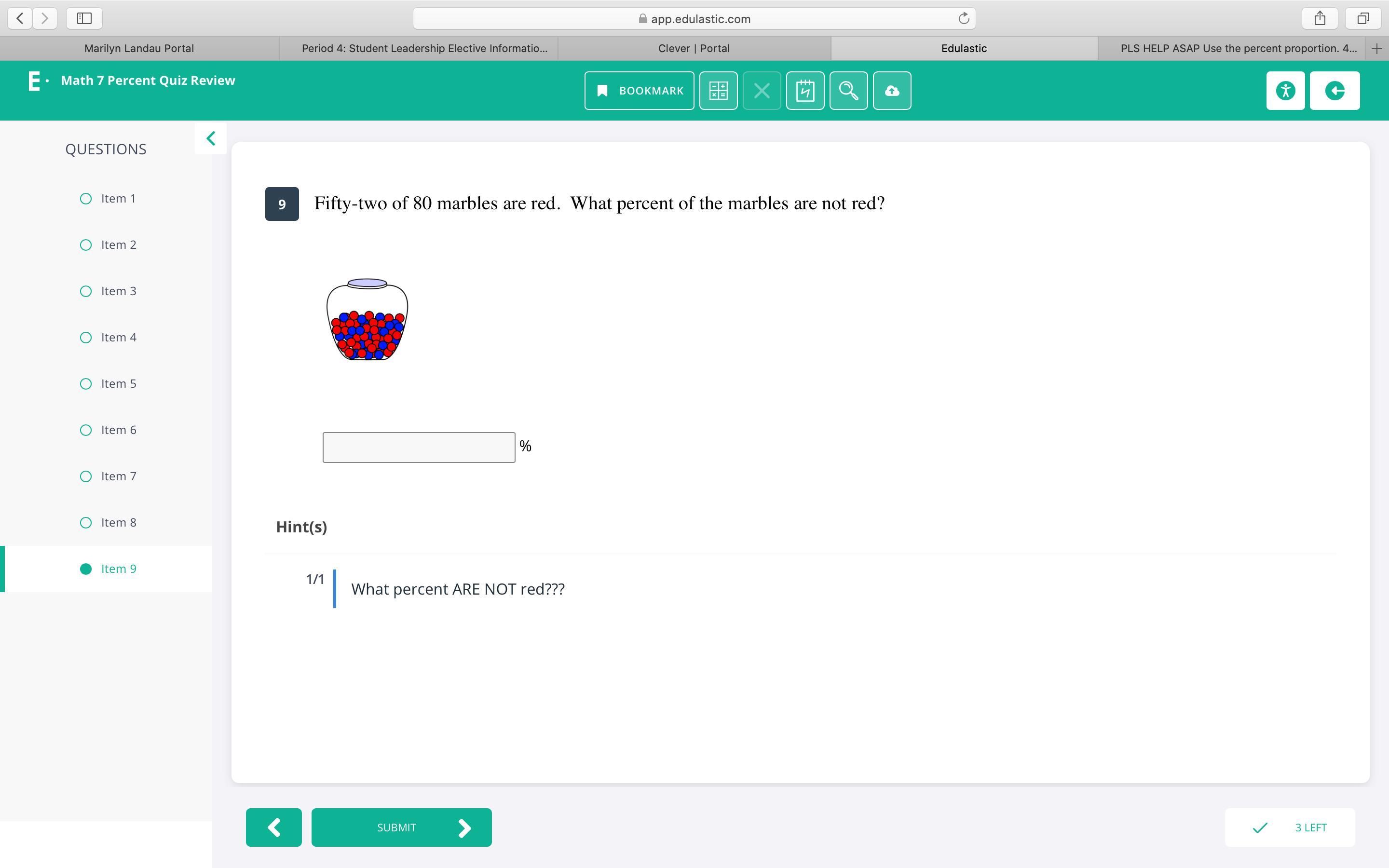This screenshot has width=1389, height=868.
Task: Select Item 8 in questions list
Action: pos(118,522)
